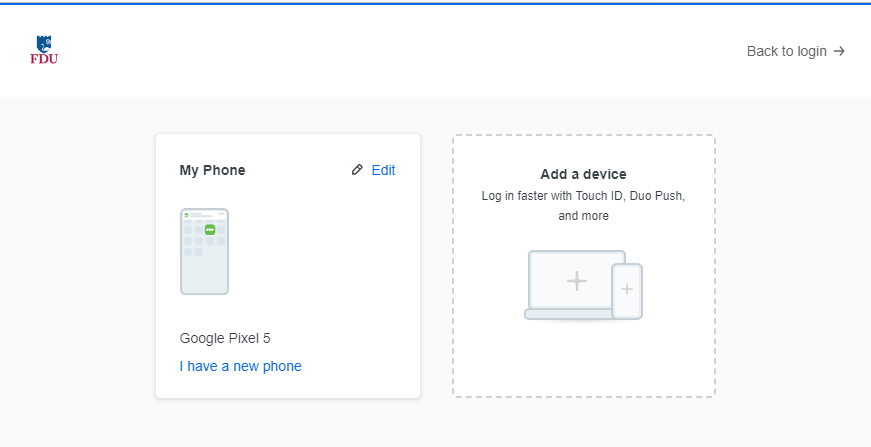Click the pencil icon next to Edit
The image size is (871, 447).
click(x=357, y=170)
